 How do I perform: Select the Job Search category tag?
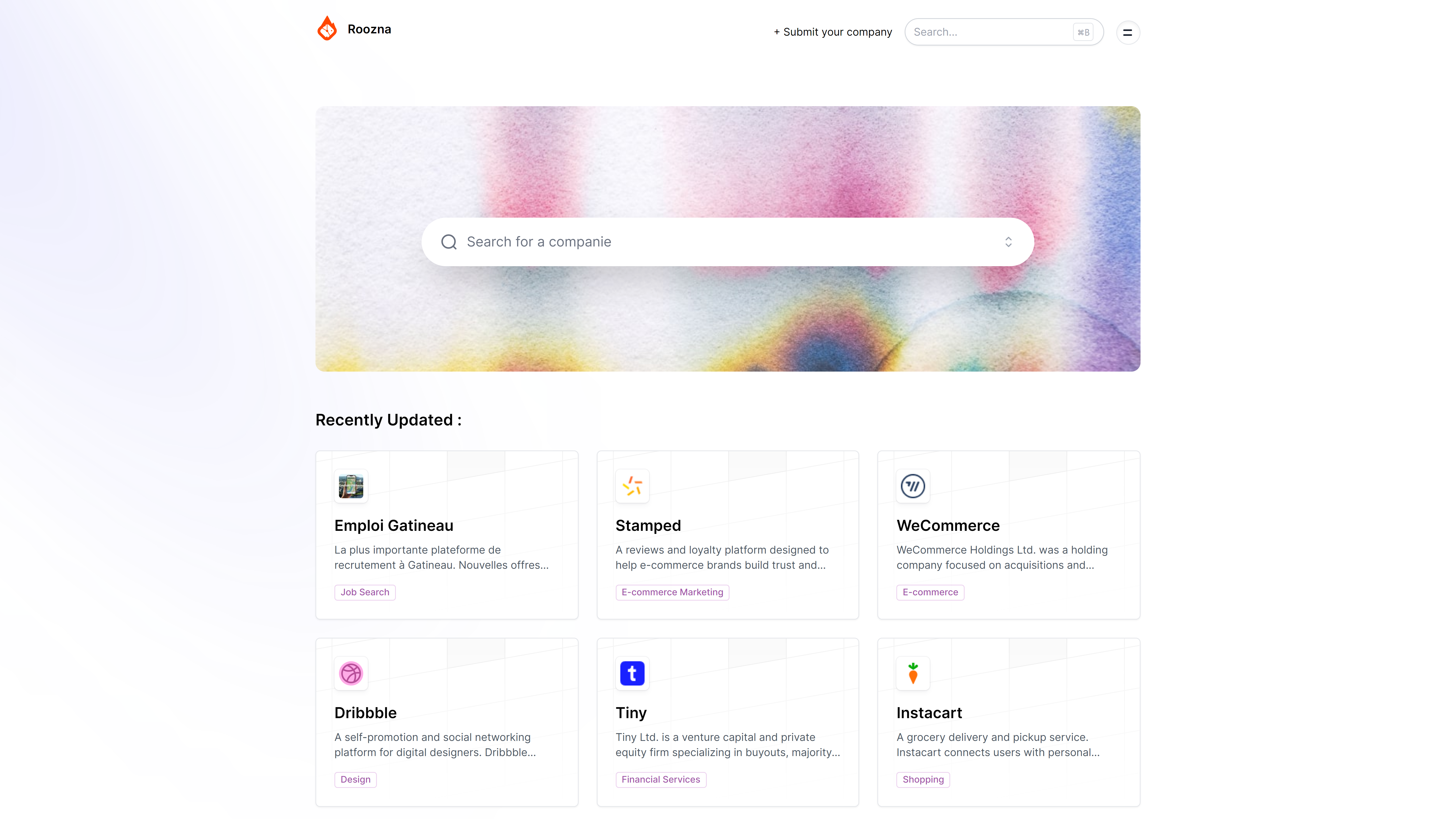[x=365, y=592]
